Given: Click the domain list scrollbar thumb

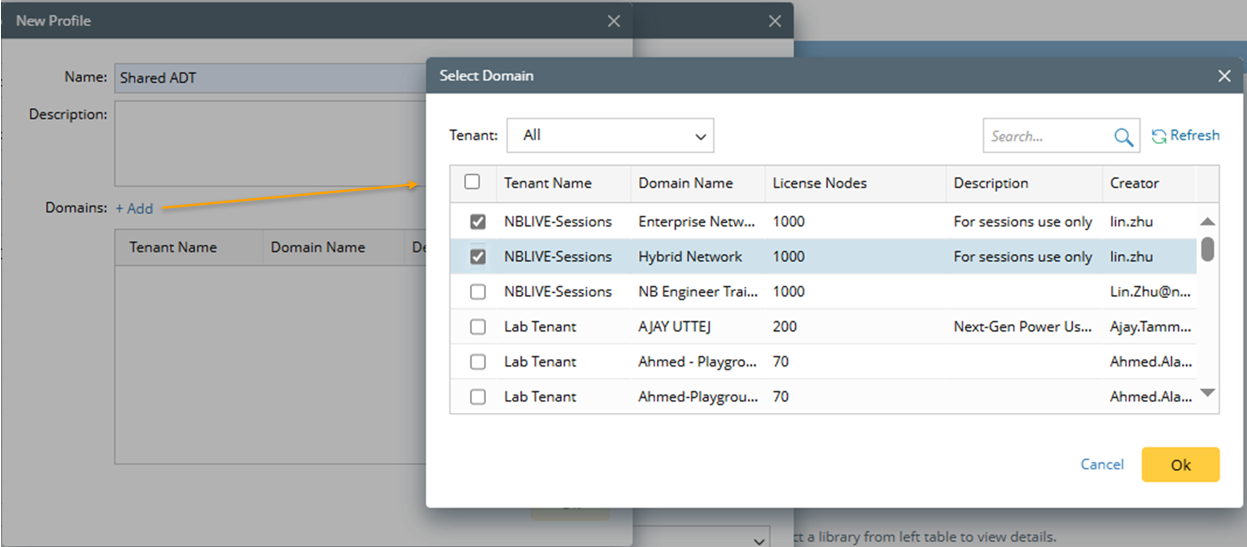Looking at the screenshot, I should [x=1207, y=249].
